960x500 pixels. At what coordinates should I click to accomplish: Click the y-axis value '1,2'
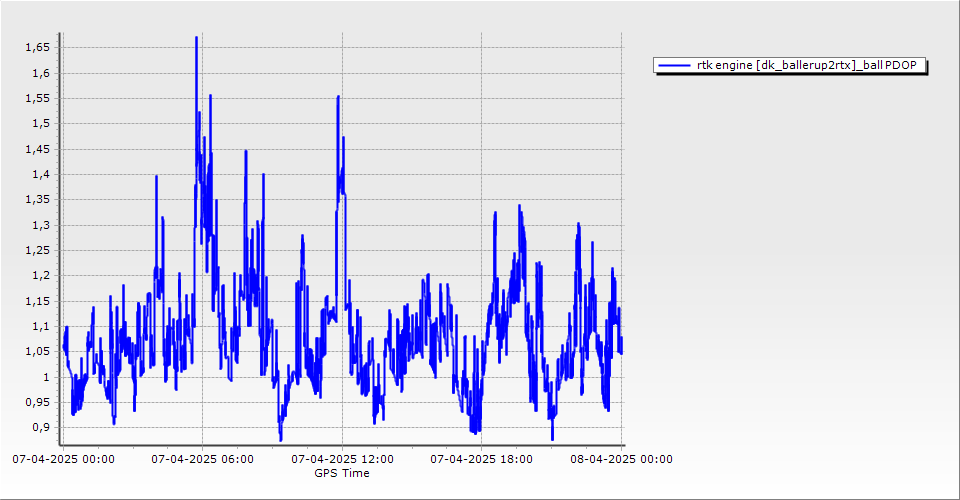pos(40,275)
